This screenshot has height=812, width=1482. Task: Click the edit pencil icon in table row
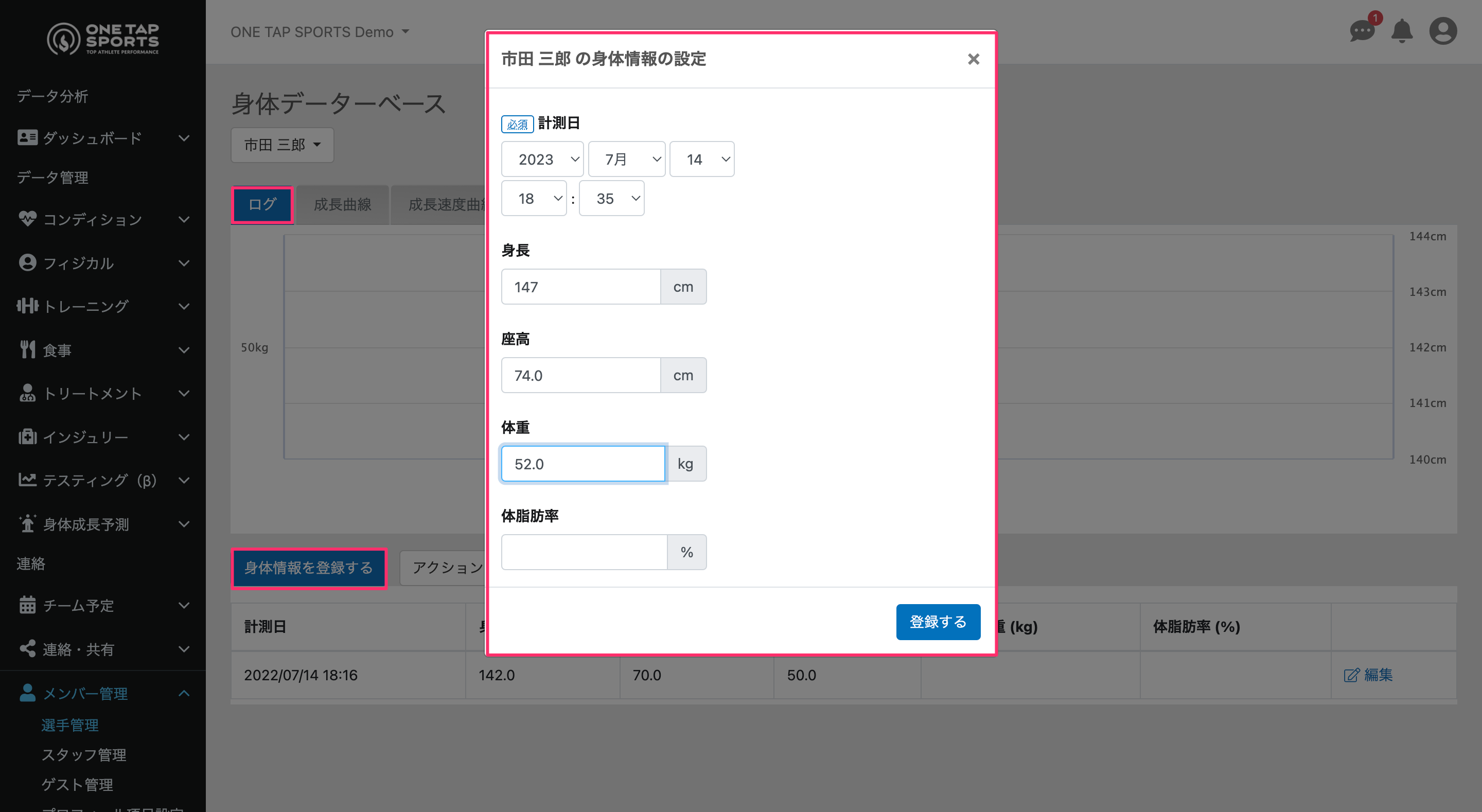(1351, 675)
